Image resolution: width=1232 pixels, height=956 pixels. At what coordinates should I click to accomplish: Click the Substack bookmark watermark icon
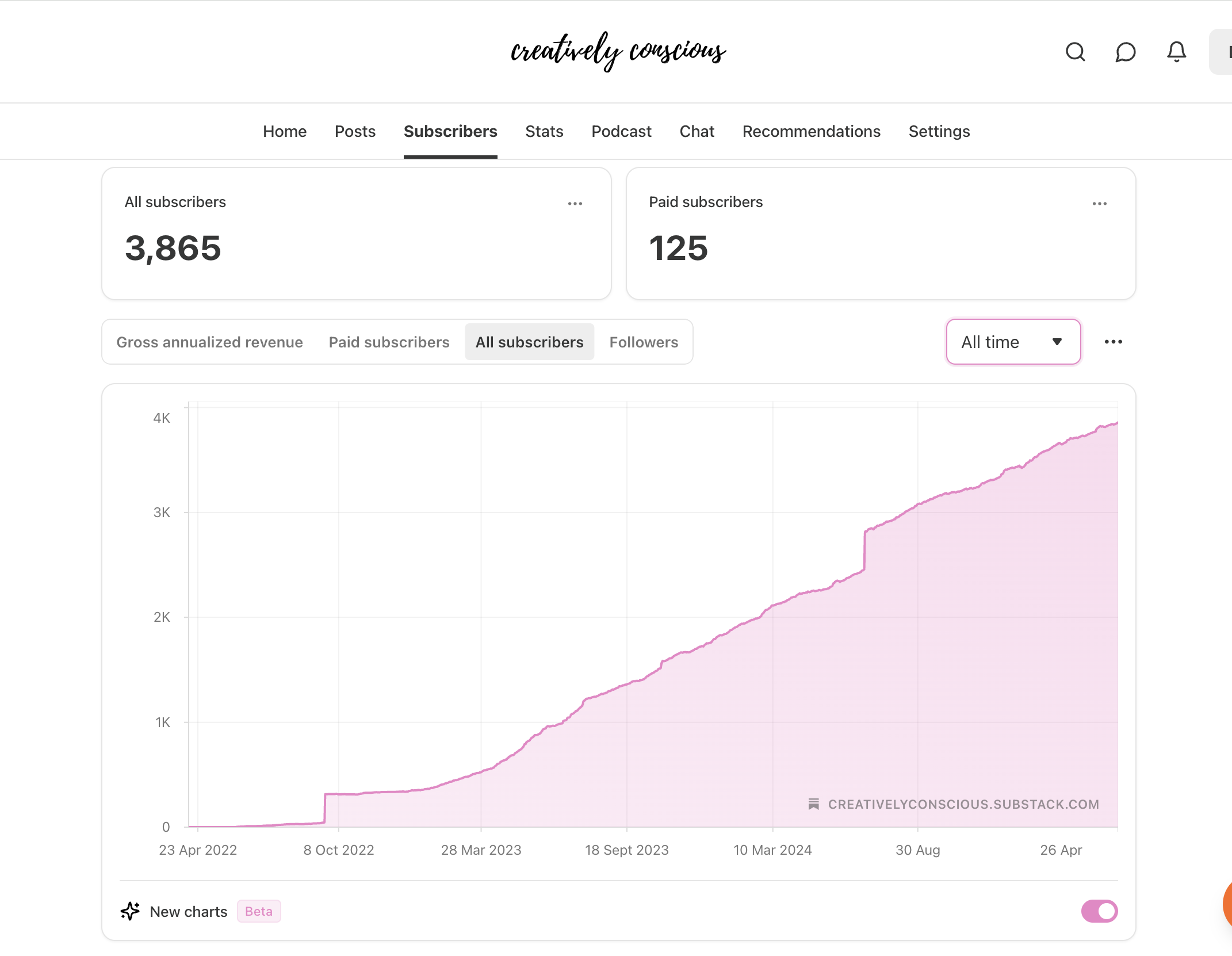pos(813,804)
